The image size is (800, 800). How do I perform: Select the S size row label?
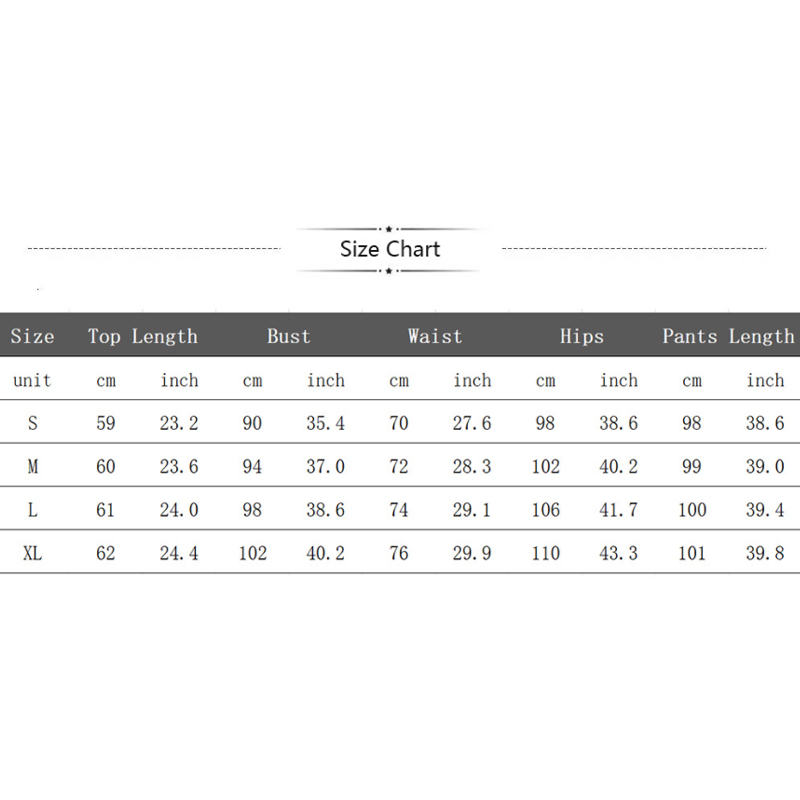tap(33, 423)
